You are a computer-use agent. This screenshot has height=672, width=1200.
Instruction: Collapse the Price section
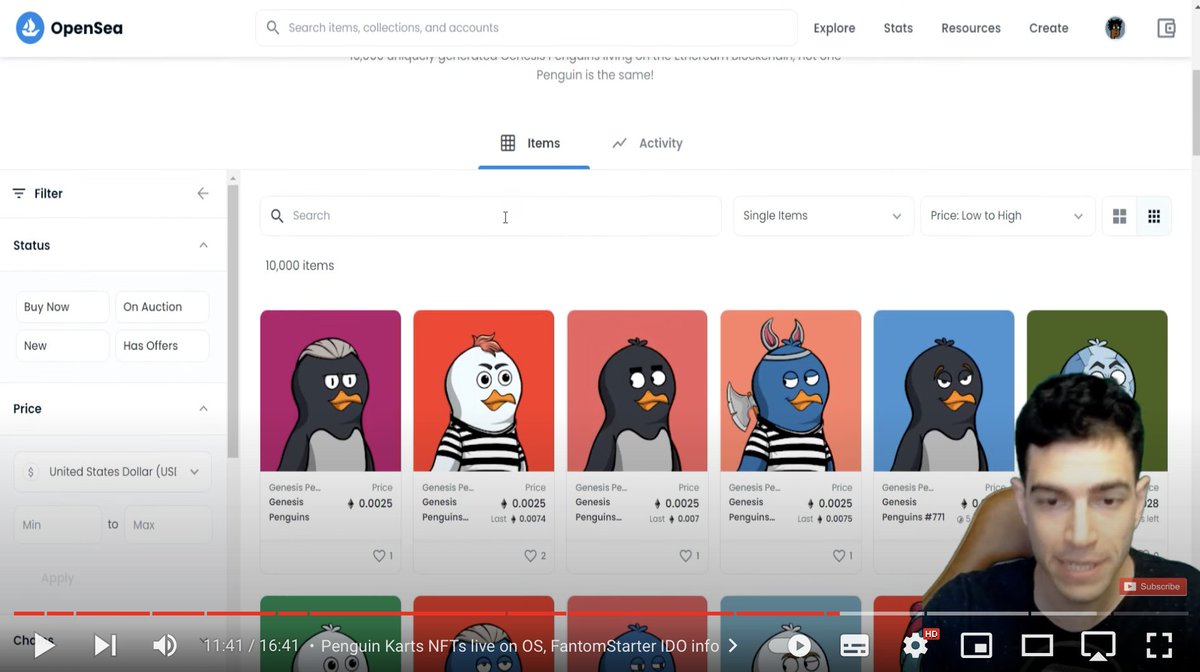[x=203, y=408]
